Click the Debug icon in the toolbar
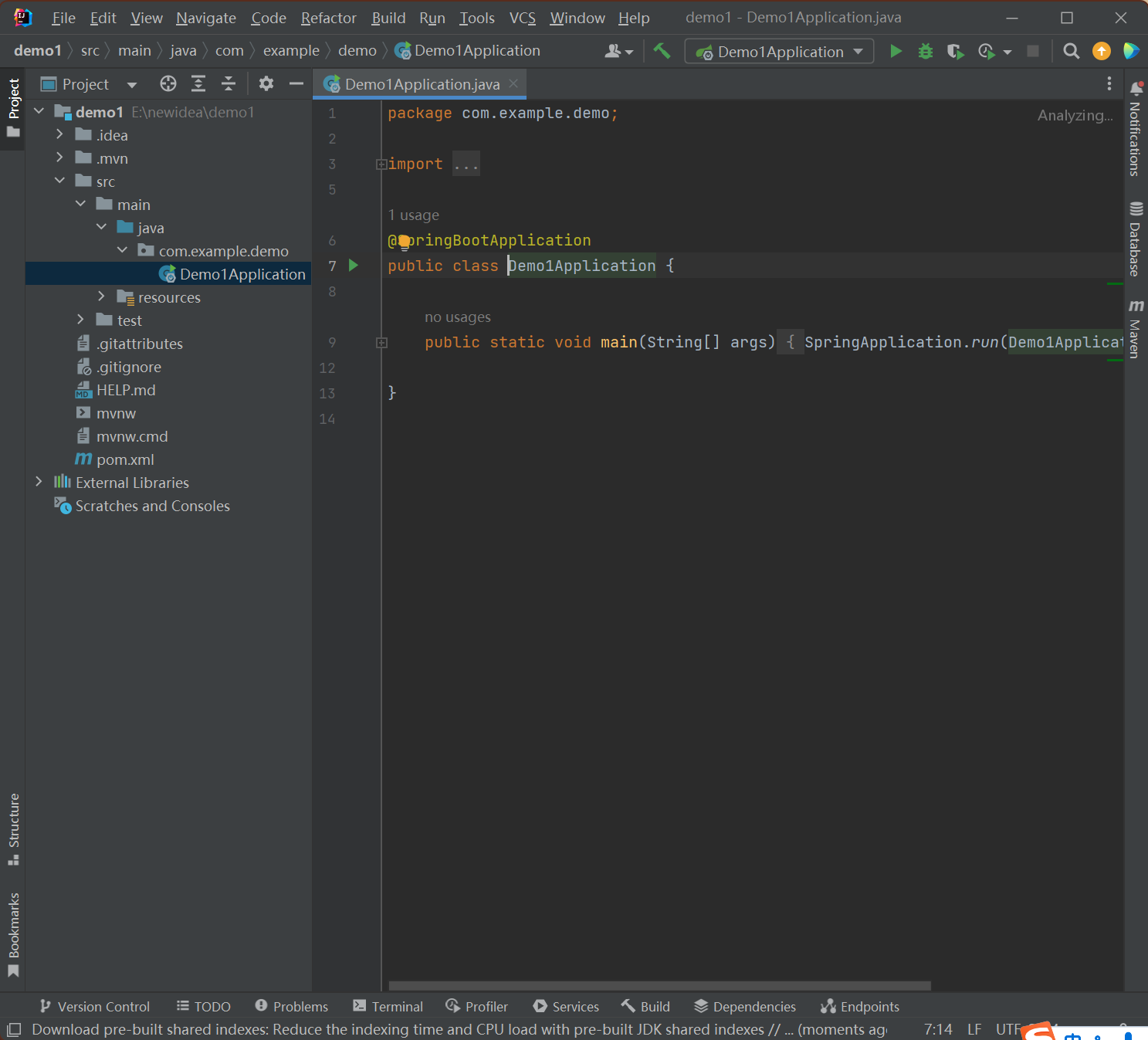The height and width of the screenshot is (1040, 1148). [925, 51]
